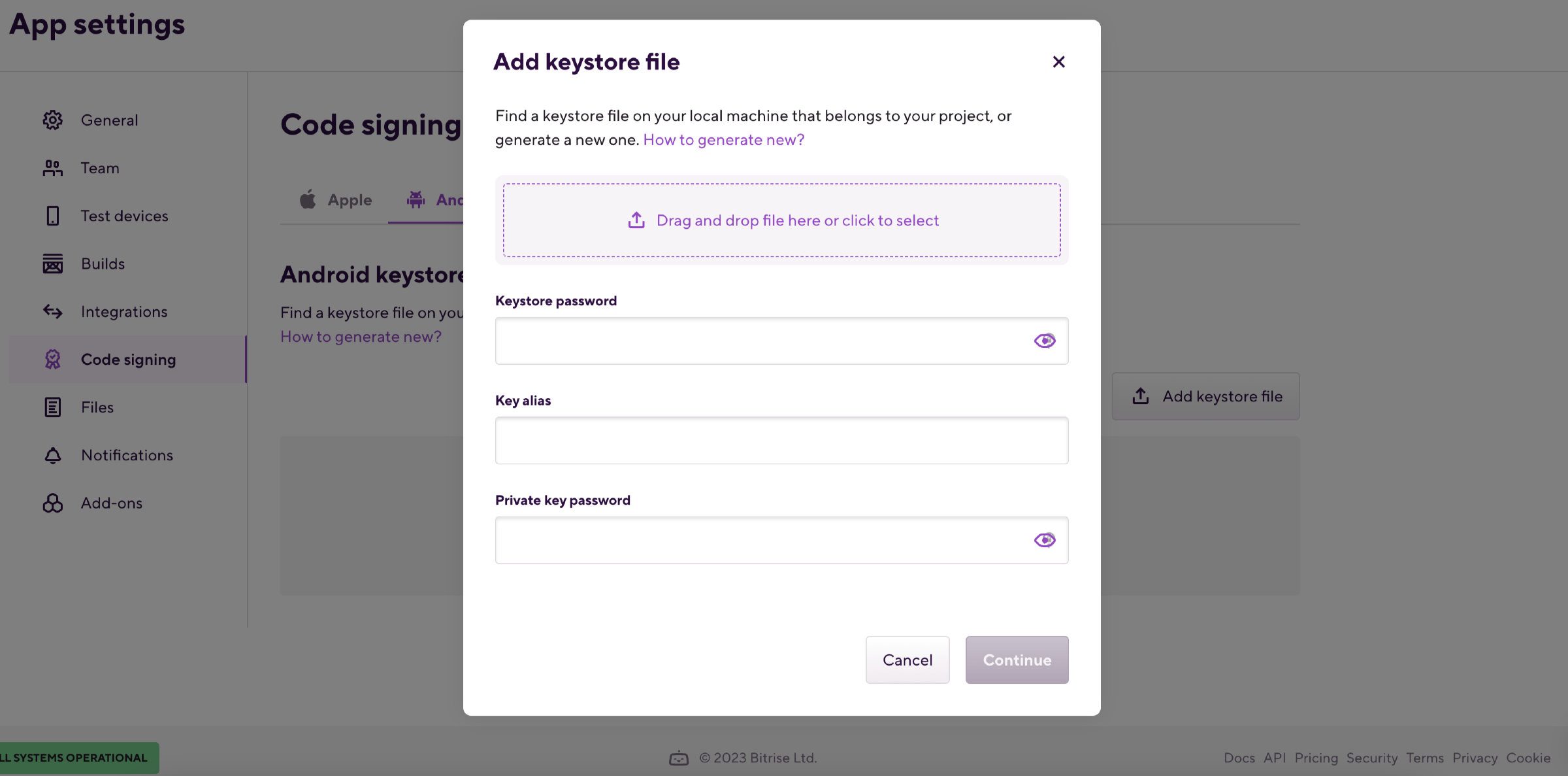Click the Add keystore file button
Screen dimensions: 1568x776
(1205, 396)
